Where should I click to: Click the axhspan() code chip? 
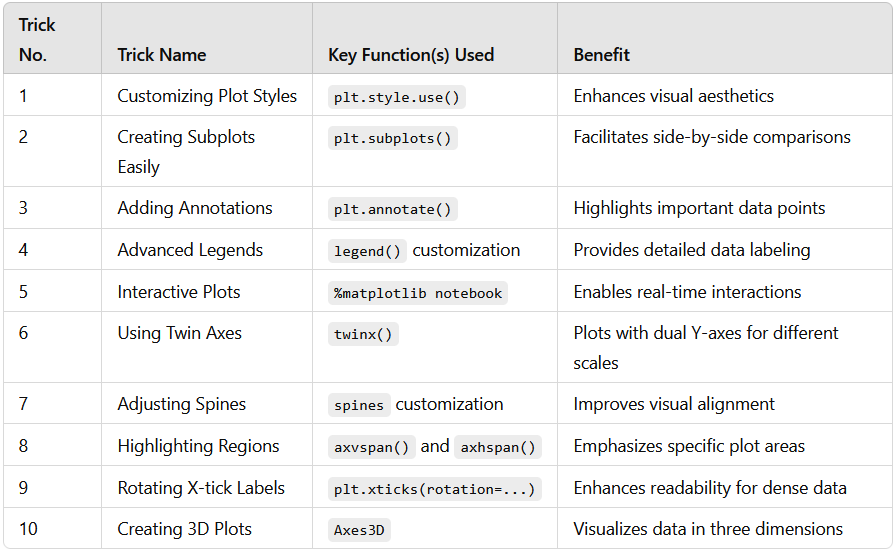point(498,447)
